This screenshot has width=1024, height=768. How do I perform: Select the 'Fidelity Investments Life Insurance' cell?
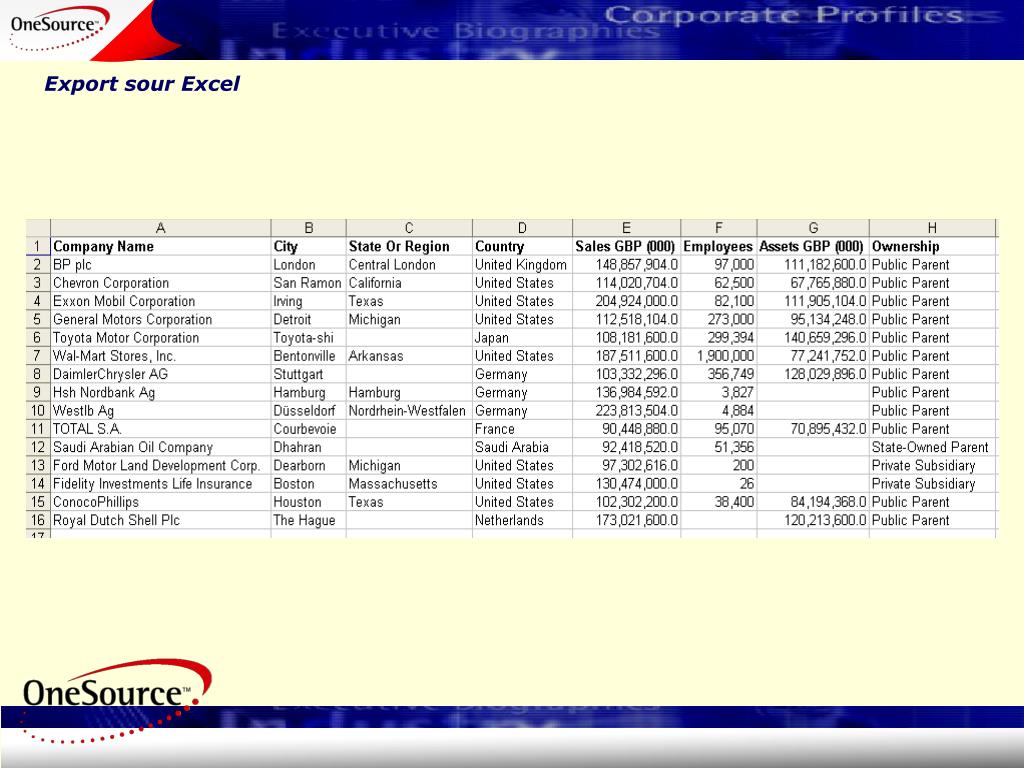pyautogui.click(x=161, y=484)
